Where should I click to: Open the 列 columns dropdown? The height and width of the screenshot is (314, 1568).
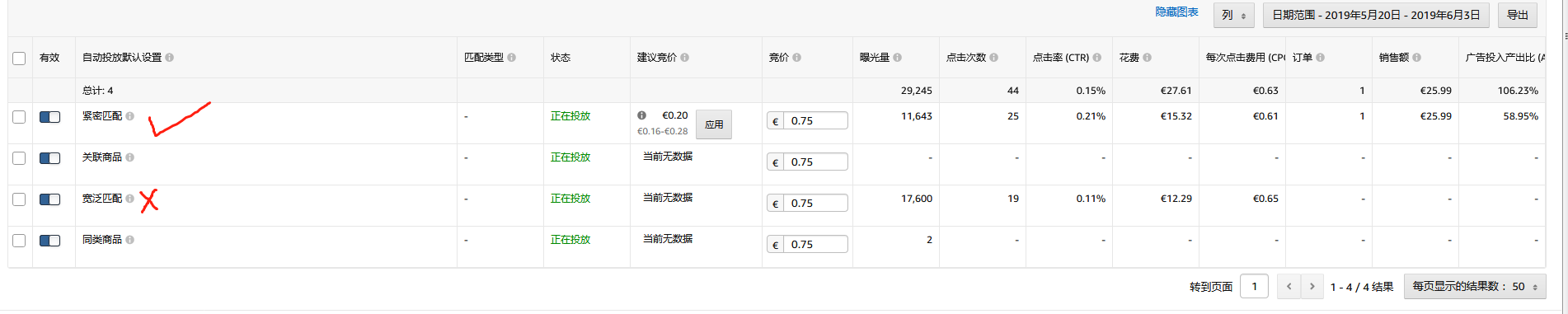1233,15
